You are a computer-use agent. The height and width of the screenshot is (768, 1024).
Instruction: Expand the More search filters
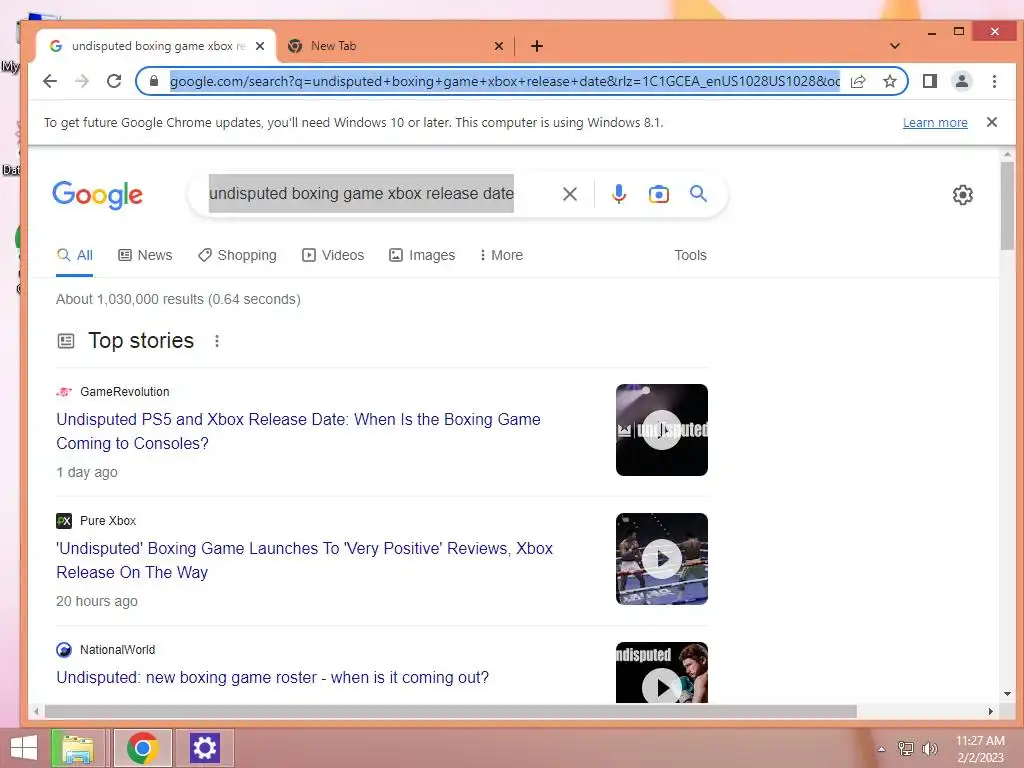point(501,255)
